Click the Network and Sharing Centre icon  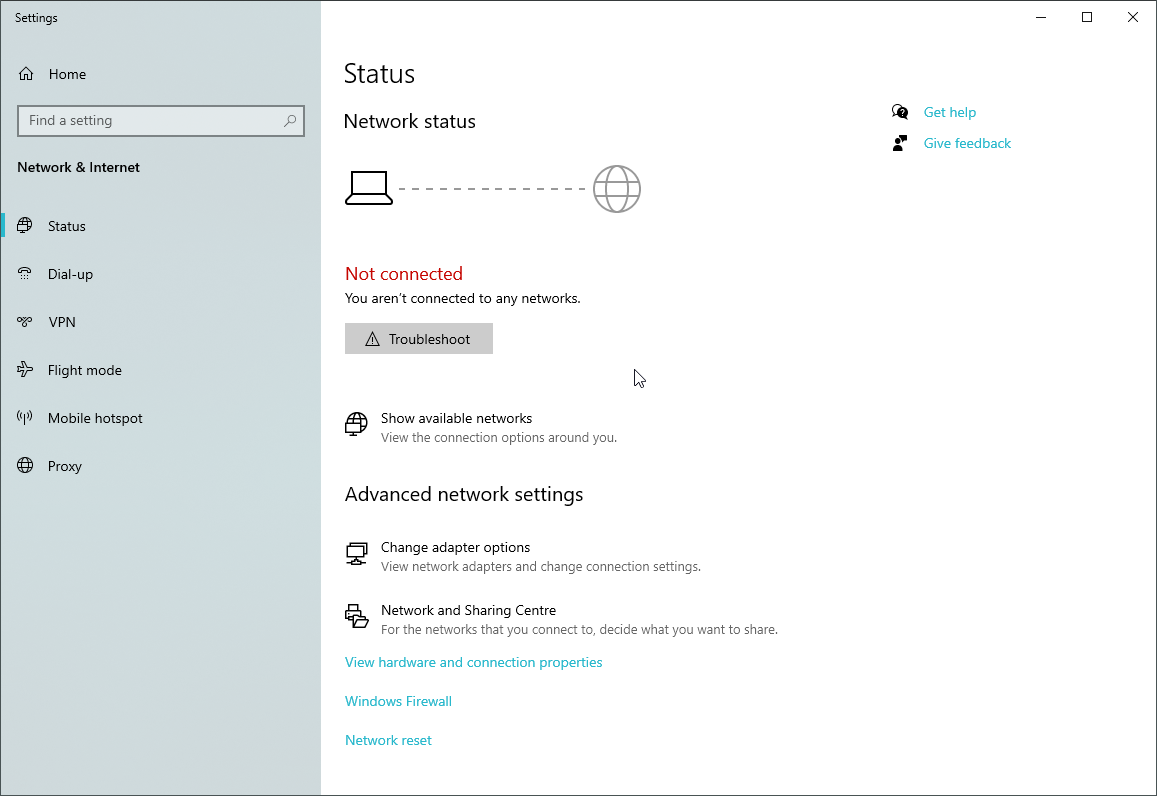pos(356,616)
